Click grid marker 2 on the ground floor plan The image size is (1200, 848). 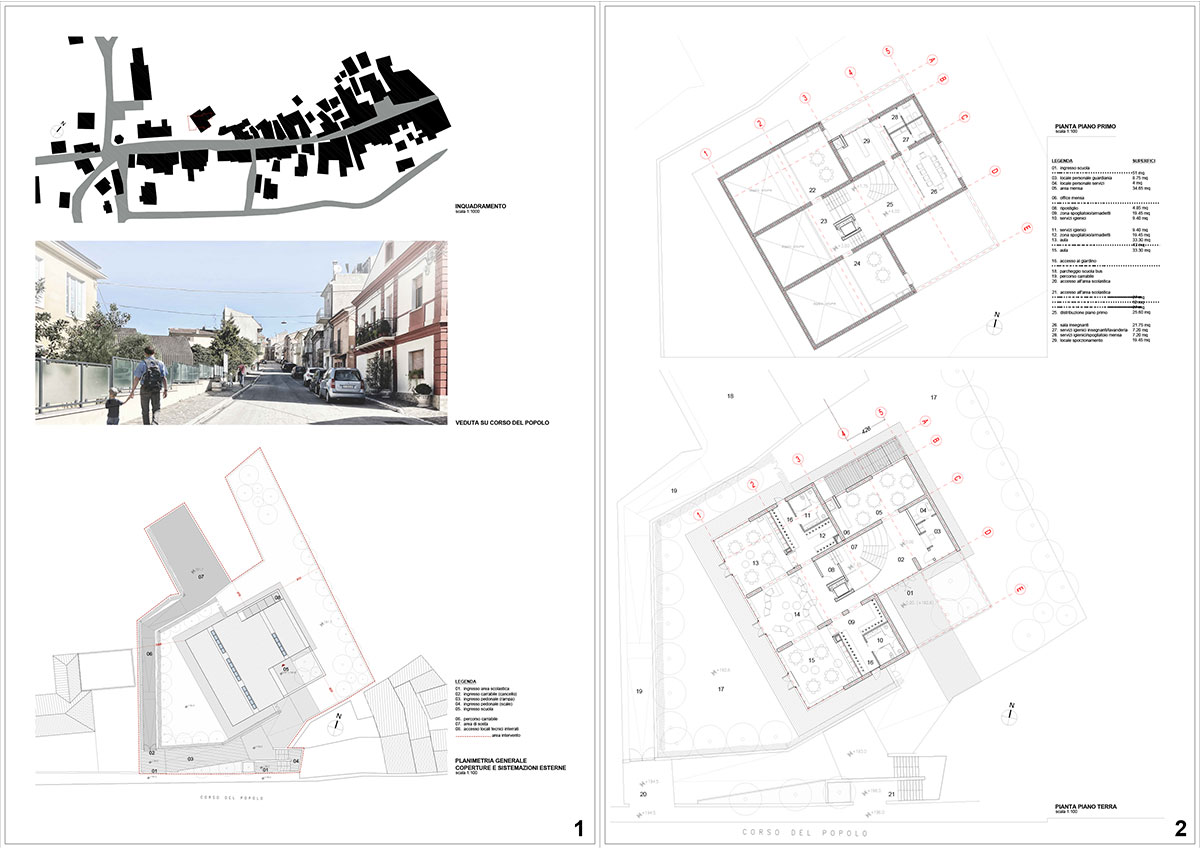tap(752, 484)
